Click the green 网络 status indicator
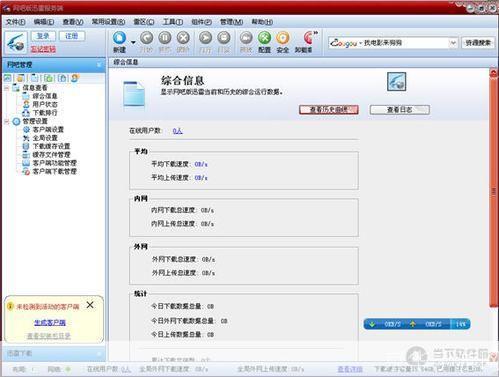Image resolution: width=499 pixels, height=377 pixels. pyautogui.click(x=68, y=369)
